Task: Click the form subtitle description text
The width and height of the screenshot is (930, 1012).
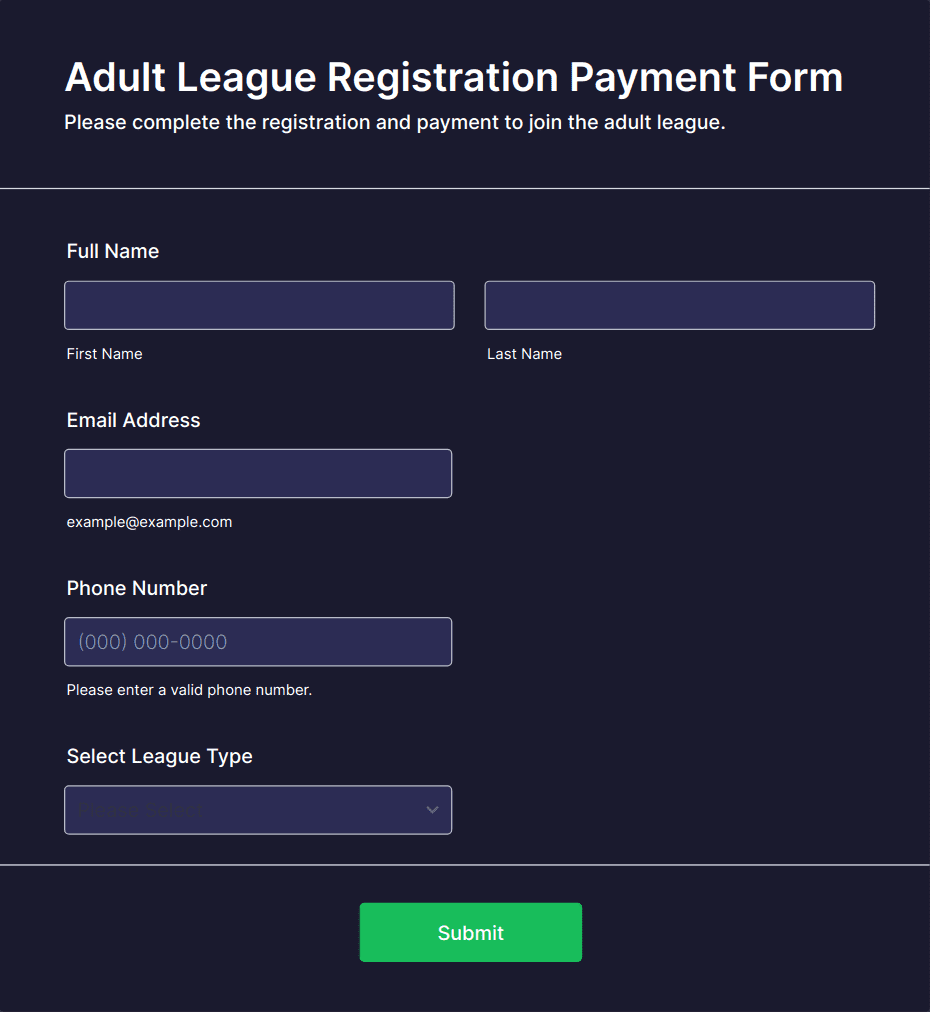Action: (x=394, y=123)
